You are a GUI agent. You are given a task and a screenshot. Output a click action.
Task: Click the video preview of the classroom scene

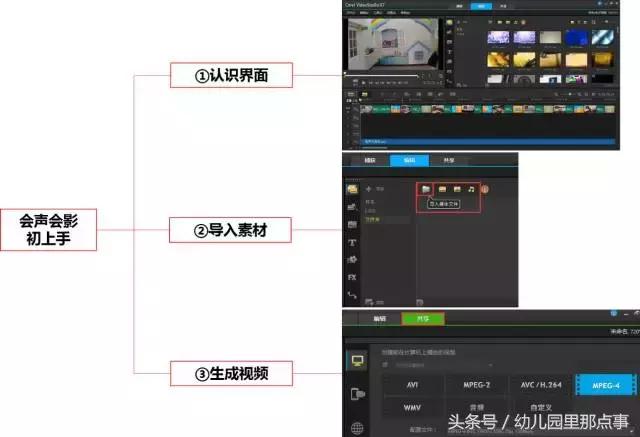tap(393, 44)
